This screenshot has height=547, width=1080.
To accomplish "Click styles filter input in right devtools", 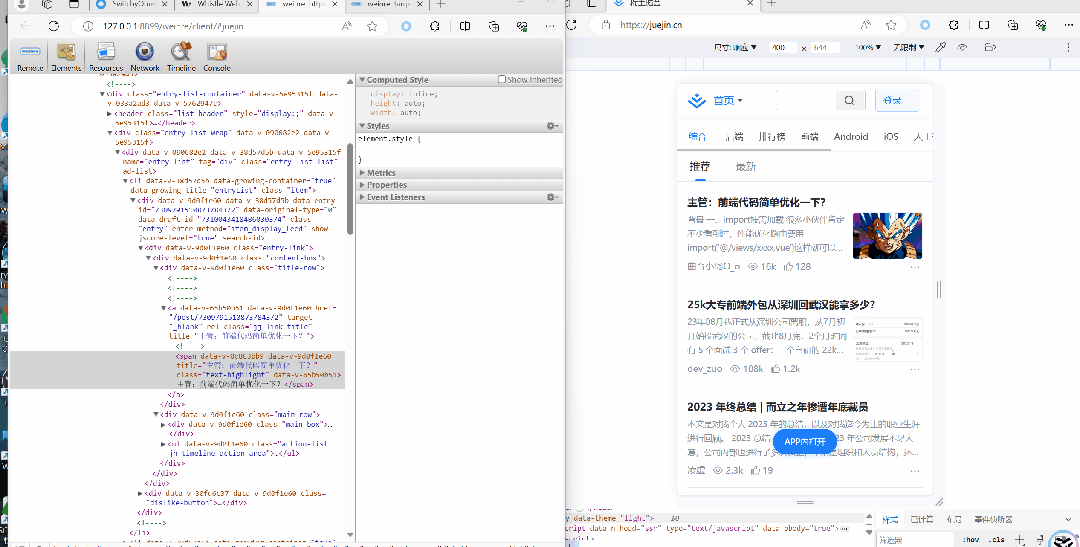I will 915,540.
